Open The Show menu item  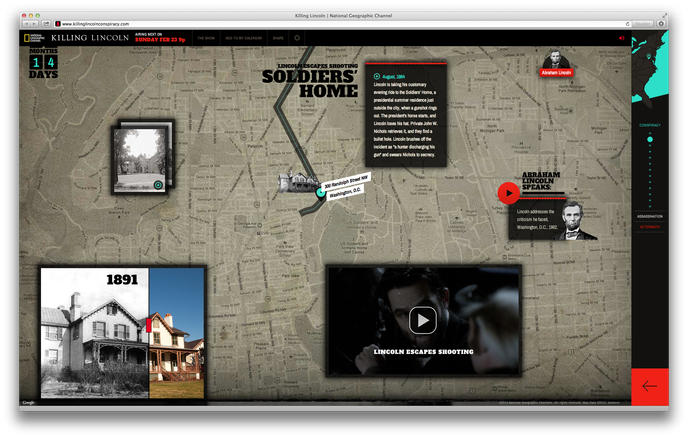pyautogui.click(x=206, y=38)
